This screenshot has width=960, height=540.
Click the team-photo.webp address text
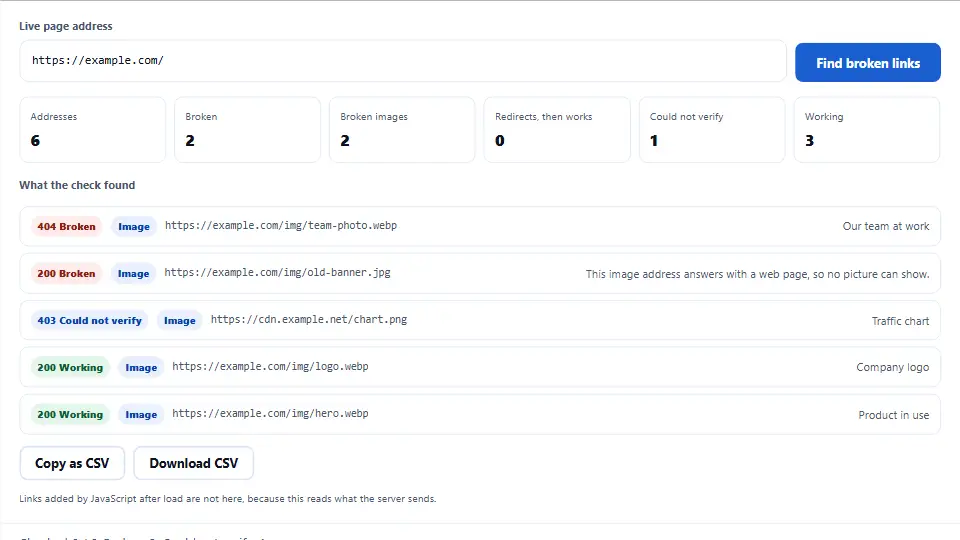pyautogui.click(x=281, y=225)
